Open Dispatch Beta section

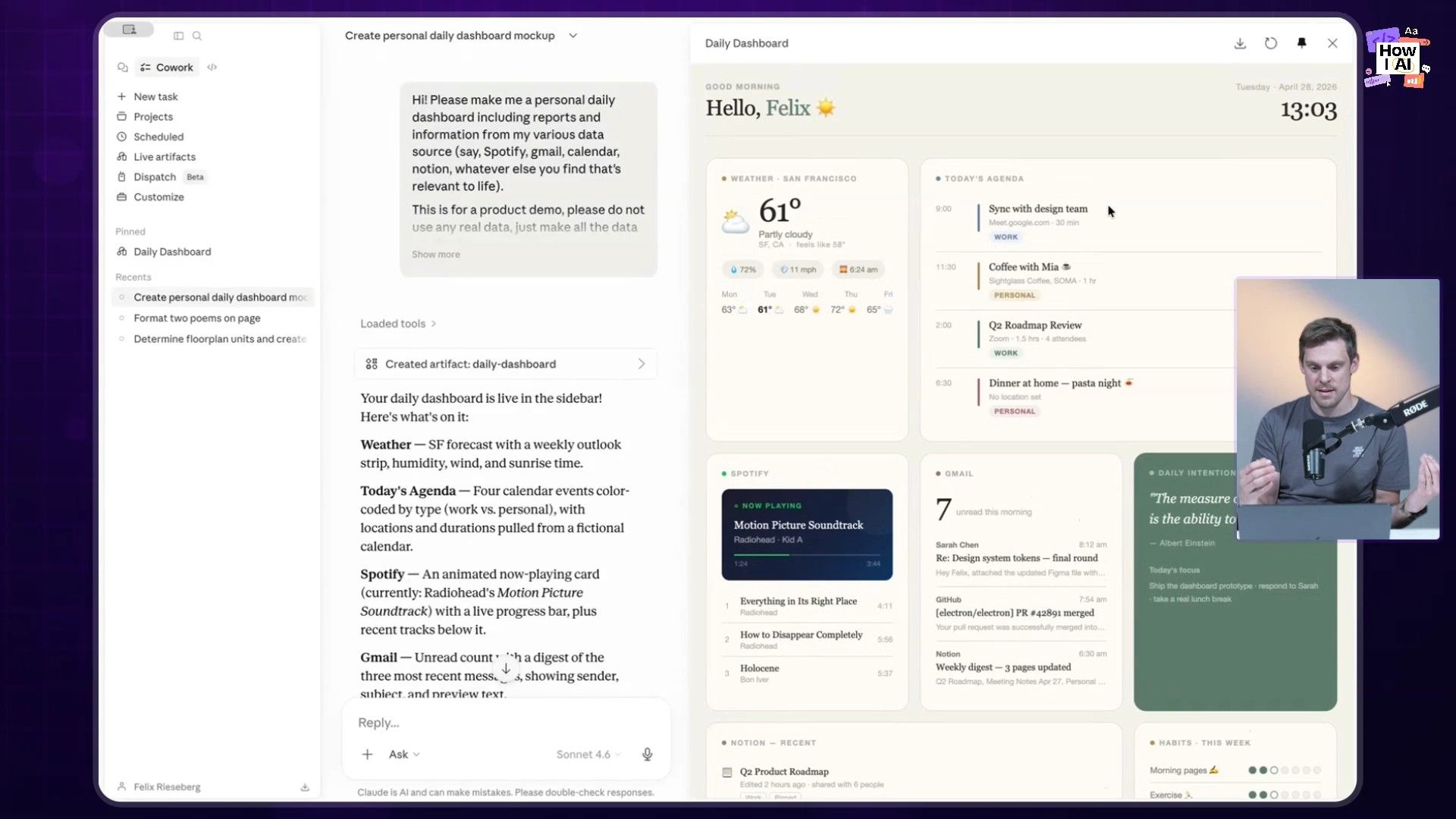pyautogui.click(x=160, y=177)
